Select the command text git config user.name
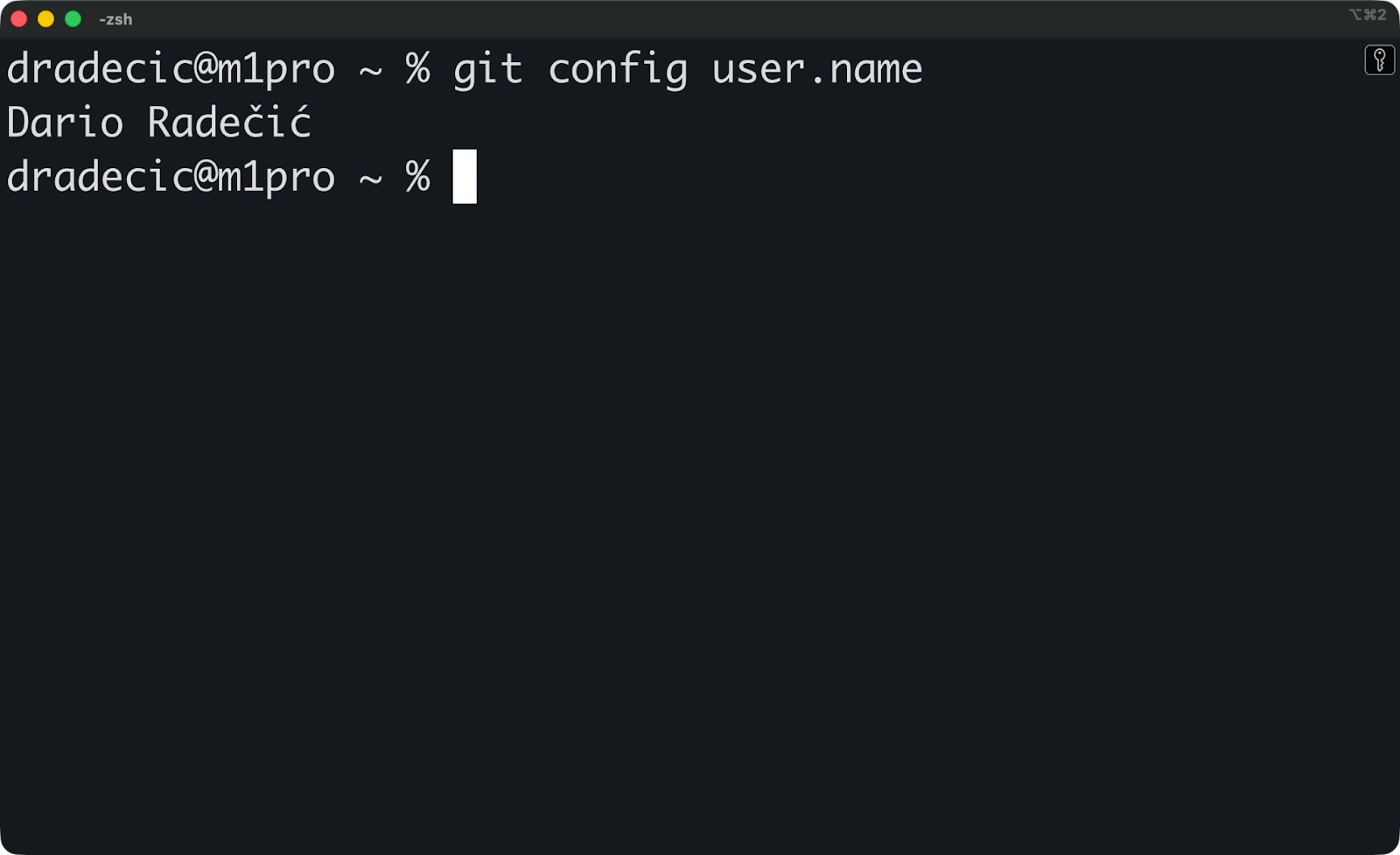This screenshot has width=1400, height=855. (x=687, y=68)
